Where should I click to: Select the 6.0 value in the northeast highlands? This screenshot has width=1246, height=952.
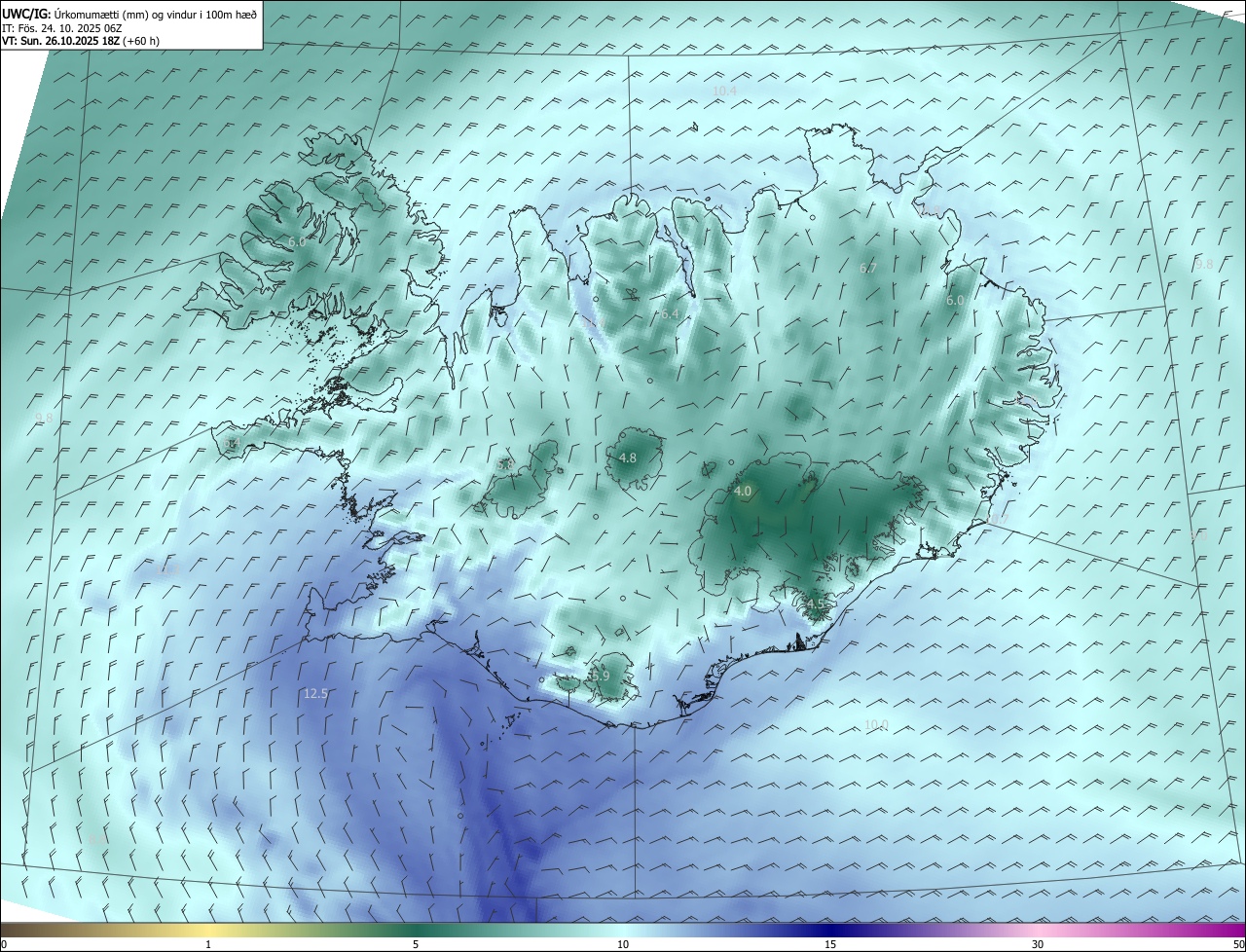click(x=955, y=301)
